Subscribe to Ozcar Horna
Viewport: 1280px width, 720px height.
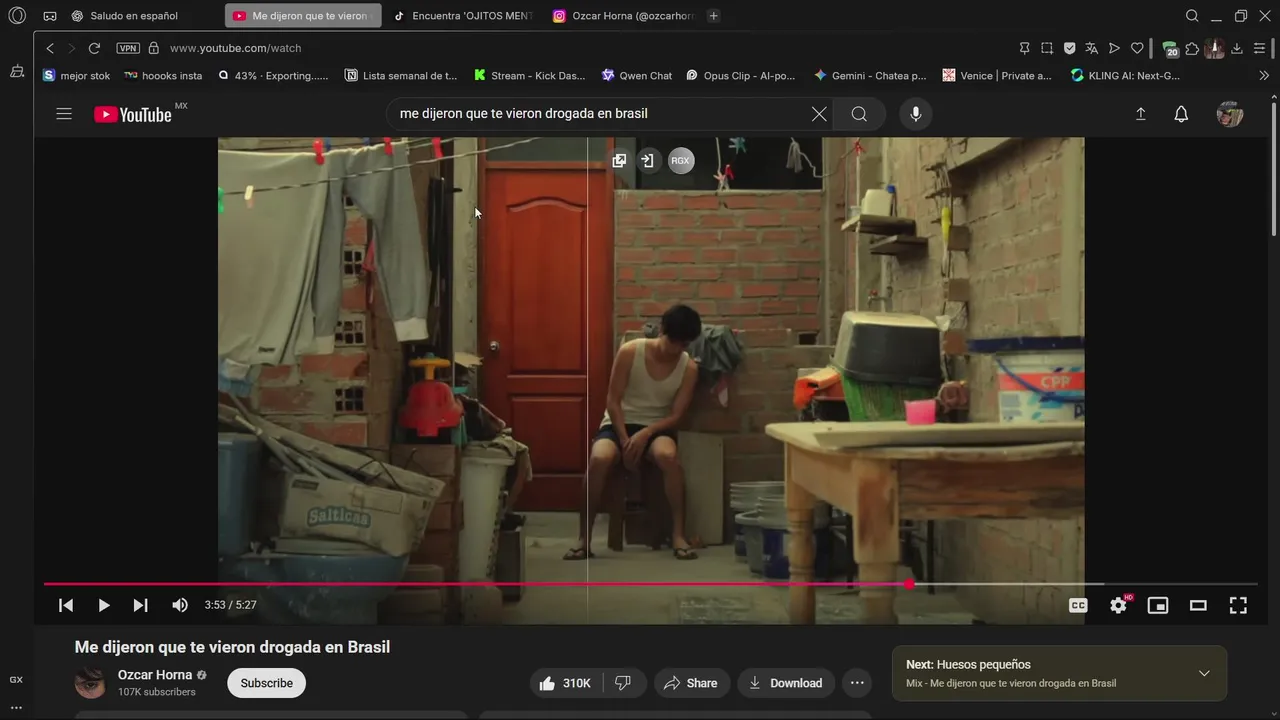pos(266,683)
